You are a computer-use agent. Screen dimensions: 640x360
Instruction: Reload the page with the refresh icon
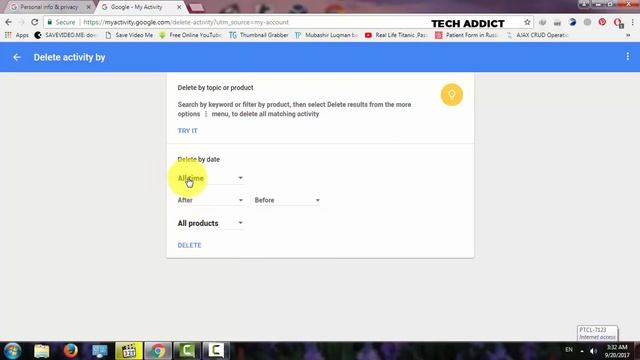[35, 22]
